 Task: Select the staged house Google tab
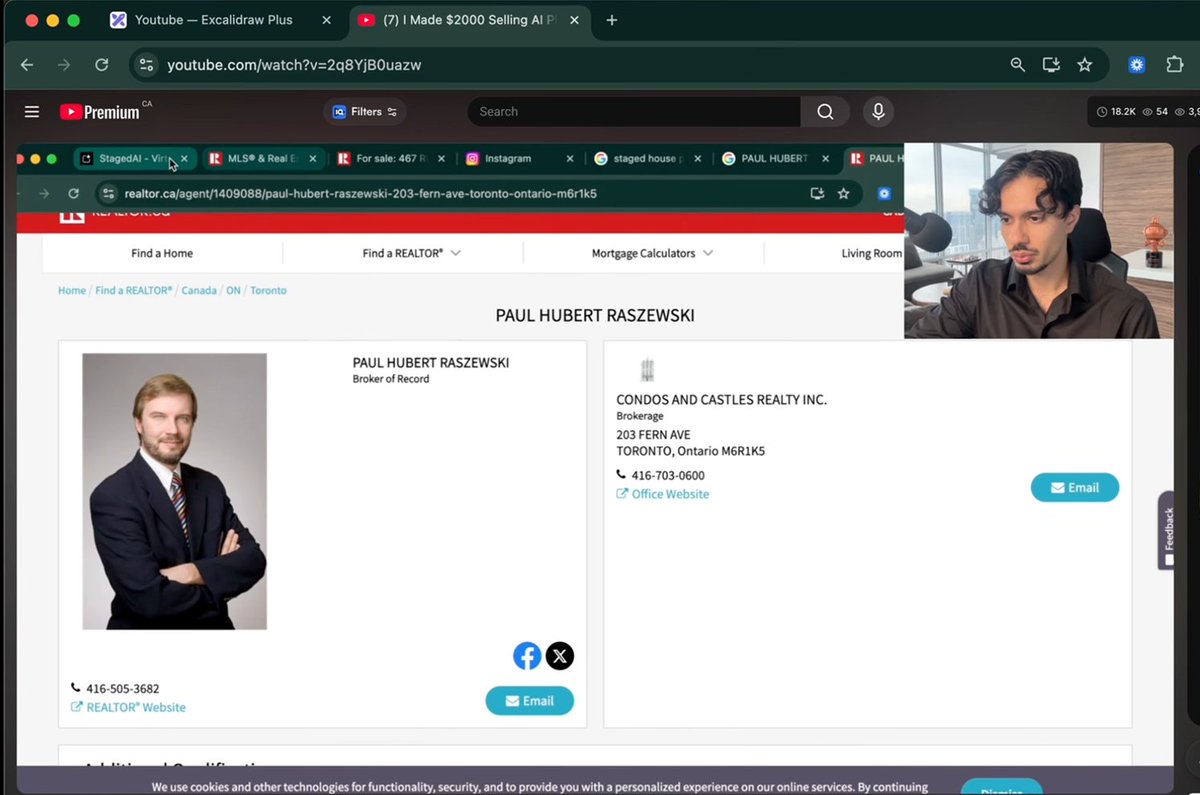point(649,158)
